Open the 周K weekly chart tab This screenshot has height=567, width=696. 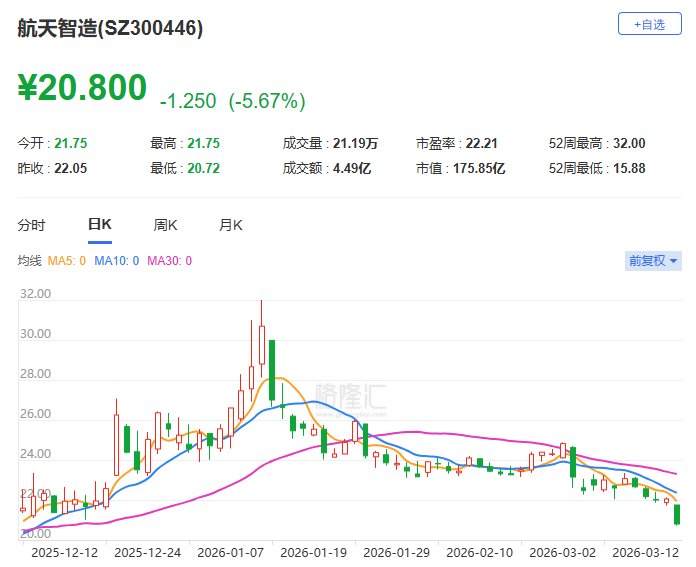(x=165, y=225)
